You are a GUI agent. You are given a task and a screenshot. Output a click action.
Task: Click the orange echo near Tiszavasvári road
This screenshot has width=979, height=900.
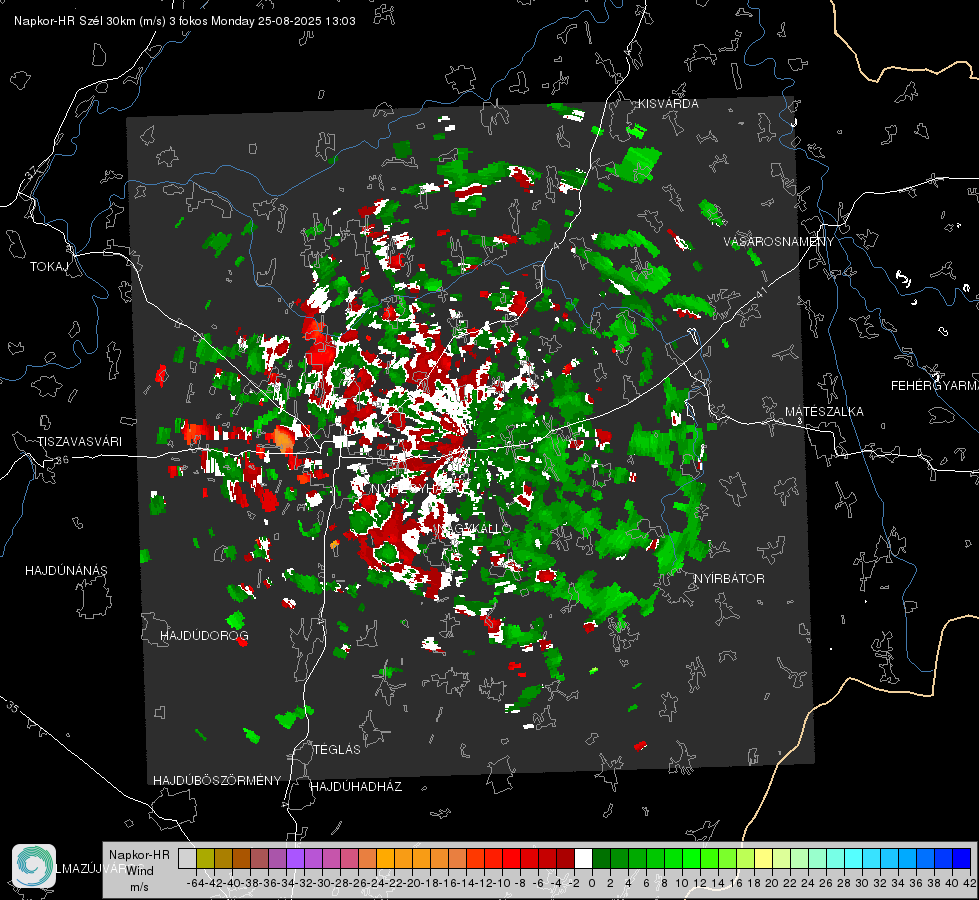[x=283, y=438]
